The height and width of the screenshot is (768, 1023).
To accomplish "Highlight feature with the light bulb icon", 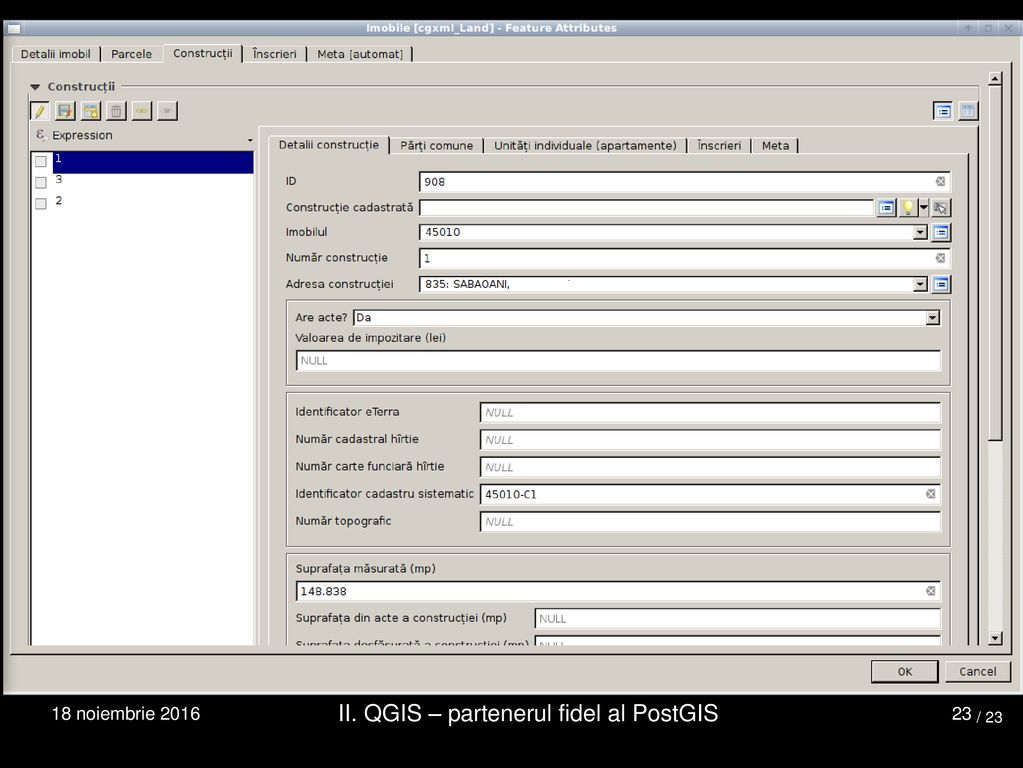I will [908, 207].
